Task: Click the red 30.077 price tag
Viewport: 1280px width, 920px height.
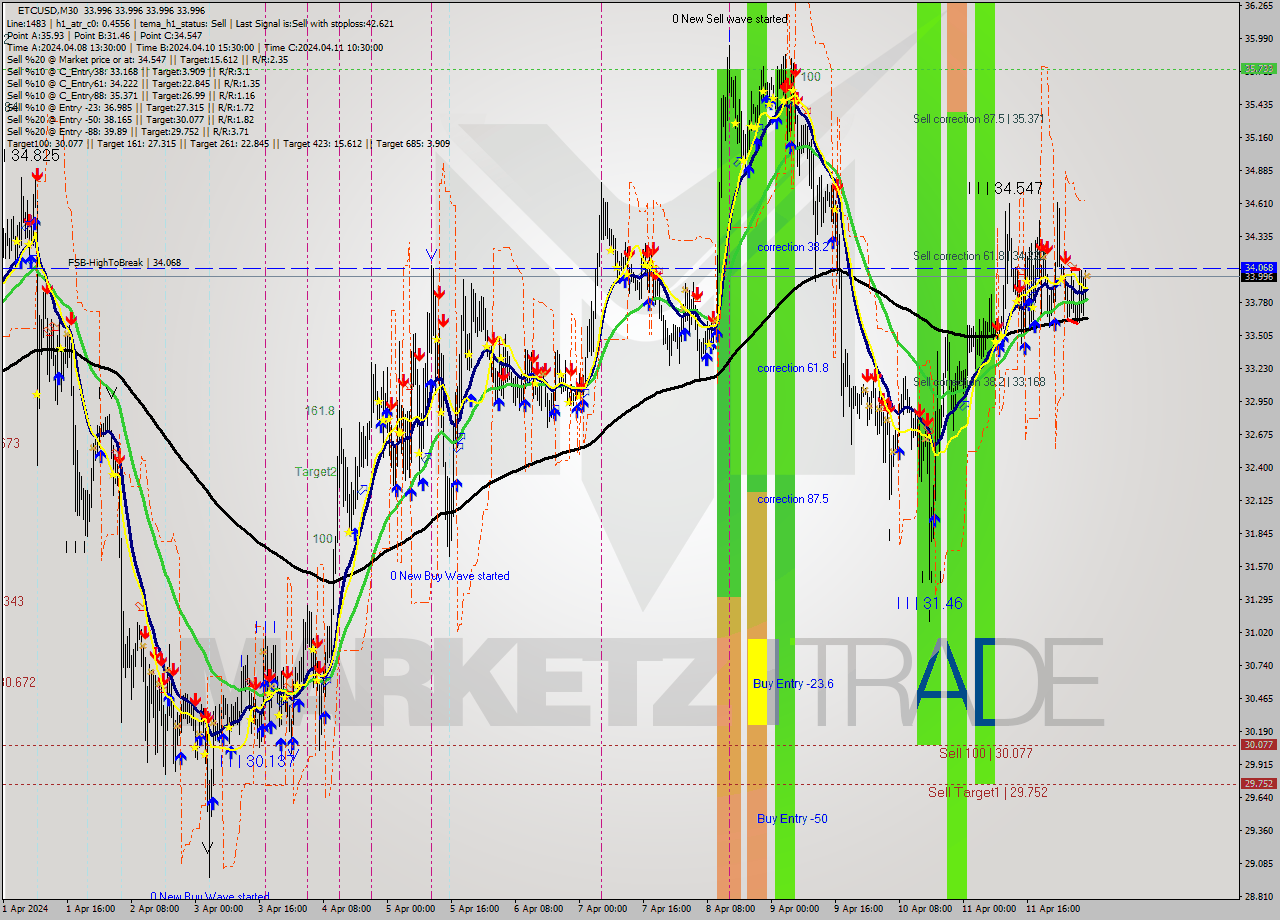Action: [x=1258, y=745]
